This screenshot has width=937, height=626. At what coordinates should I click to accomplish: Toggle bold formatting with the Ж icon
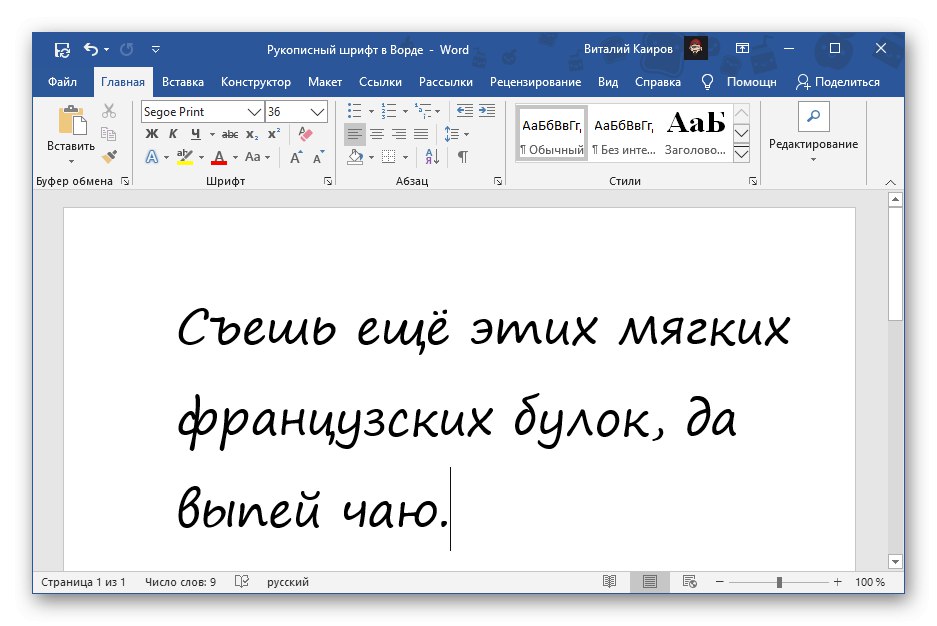click(x=151, y=133)
